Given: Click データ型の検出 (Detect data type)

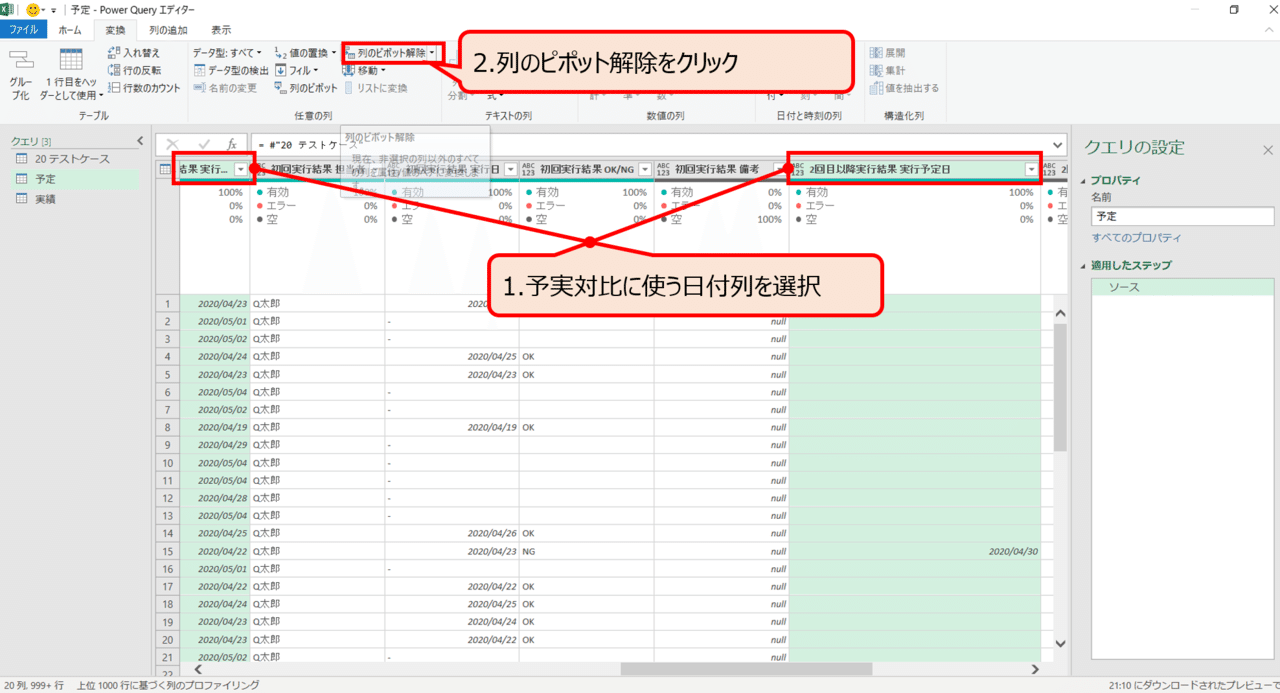Looking at the screenshot, I should coord(231,70).
